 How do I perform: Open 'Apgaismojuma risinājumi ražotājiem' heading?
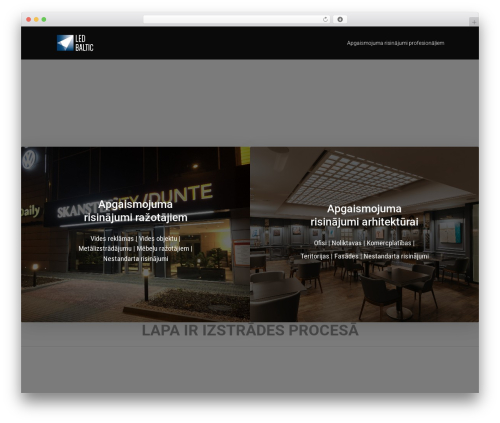(136, 211)
